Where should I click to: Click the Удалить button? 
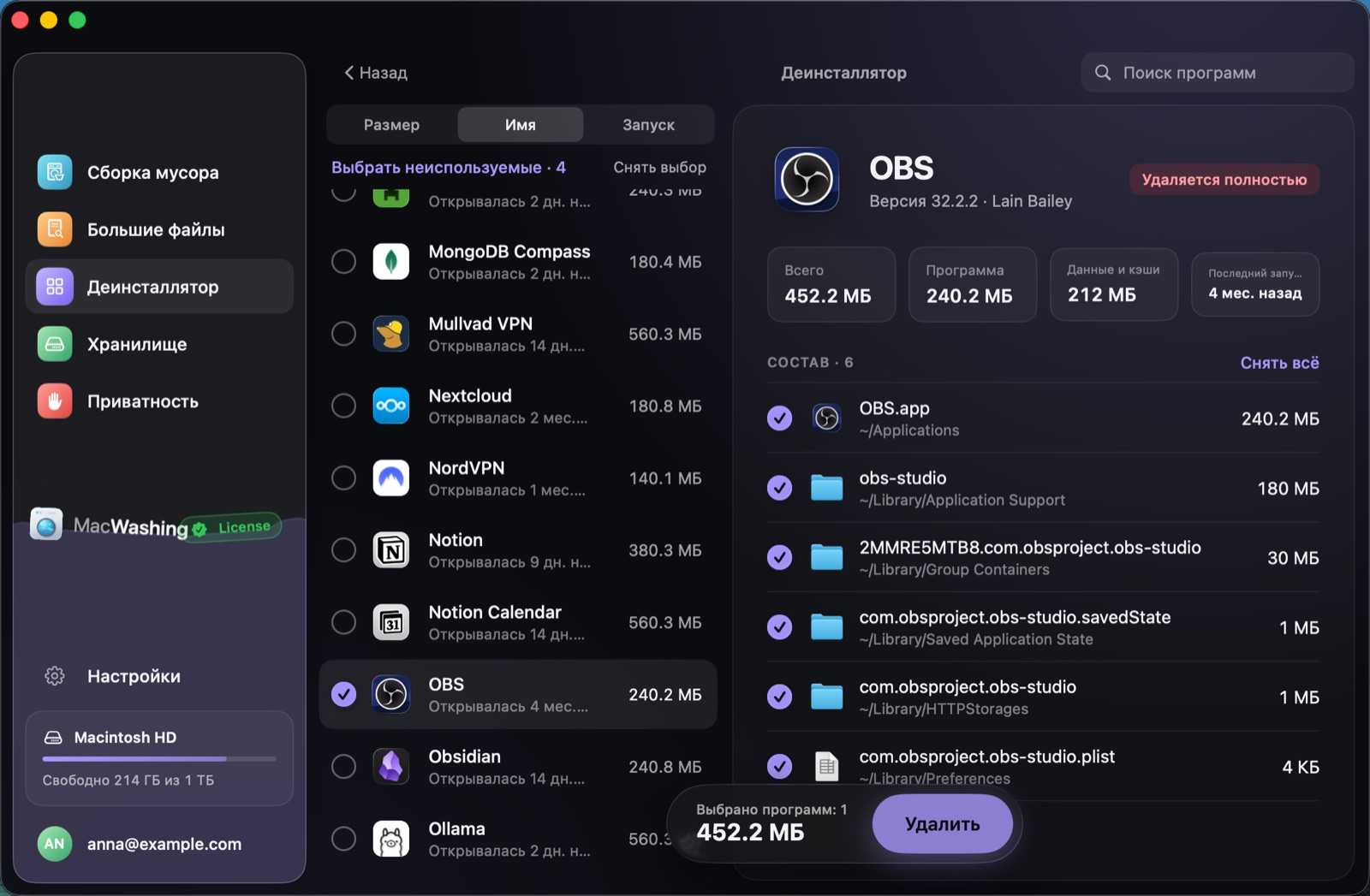[942, 824]
